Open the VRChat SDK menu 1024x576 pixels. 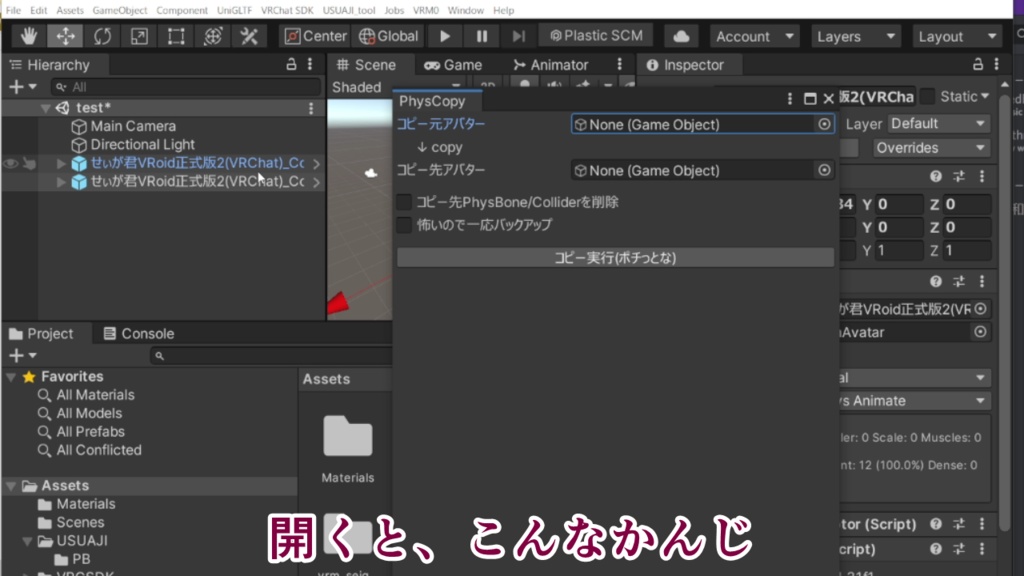287,10
